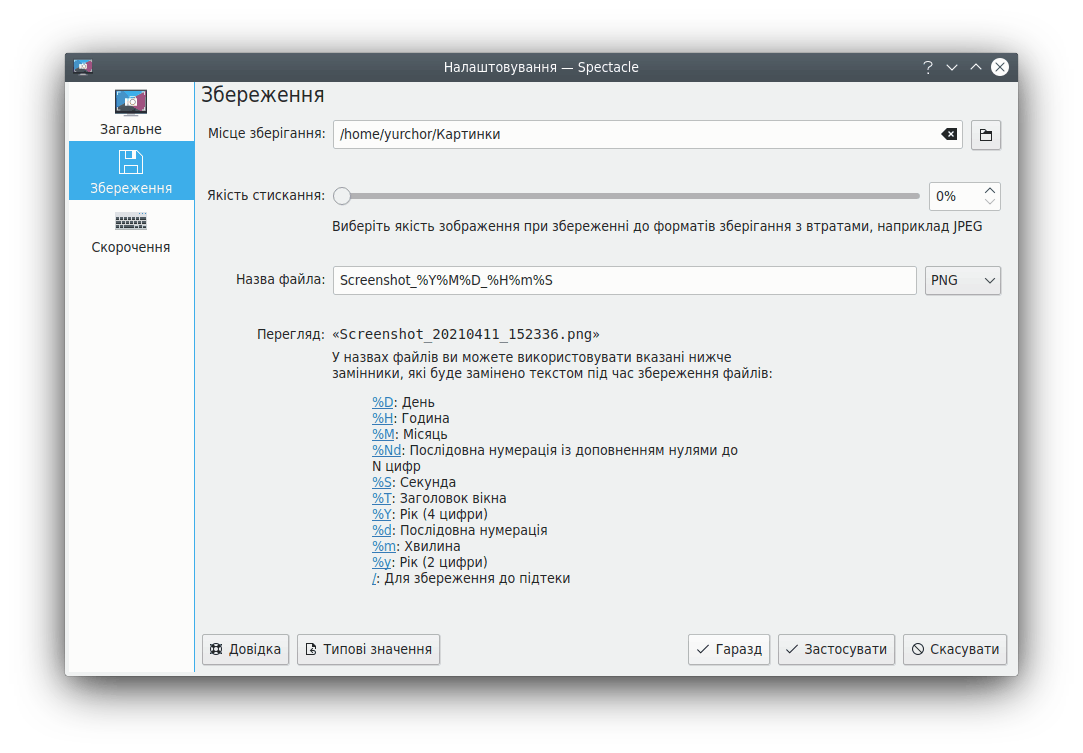Image resolution: width=1083 pixels, height=753 pixels.
Task: Click the compression quality slider handle
Action: point(342,196)
